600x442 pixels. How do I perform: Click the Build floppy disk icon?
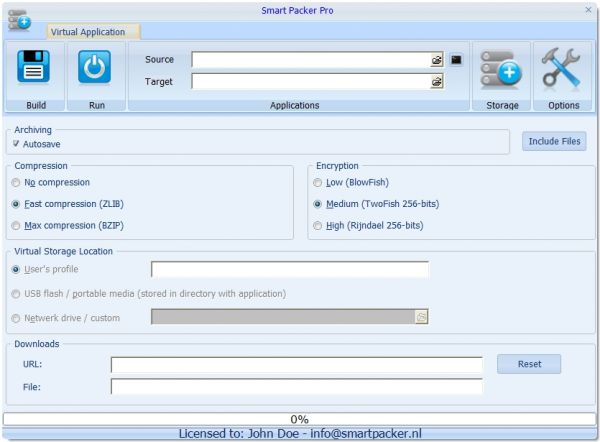point(33,66)
